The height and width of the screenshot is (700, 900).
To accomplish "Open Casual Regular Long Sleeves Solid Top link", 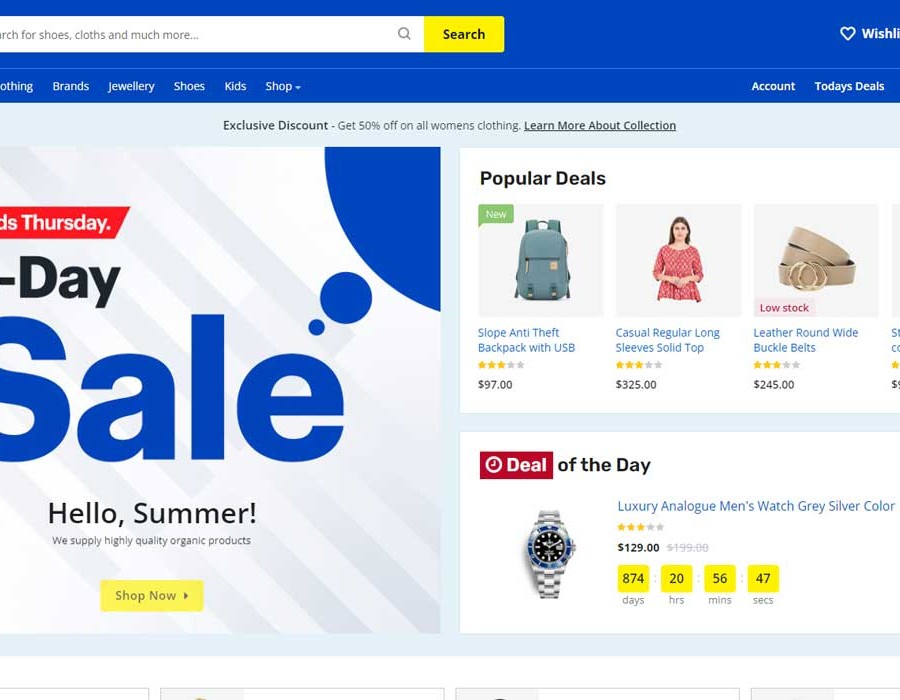I will click(667, 340).
